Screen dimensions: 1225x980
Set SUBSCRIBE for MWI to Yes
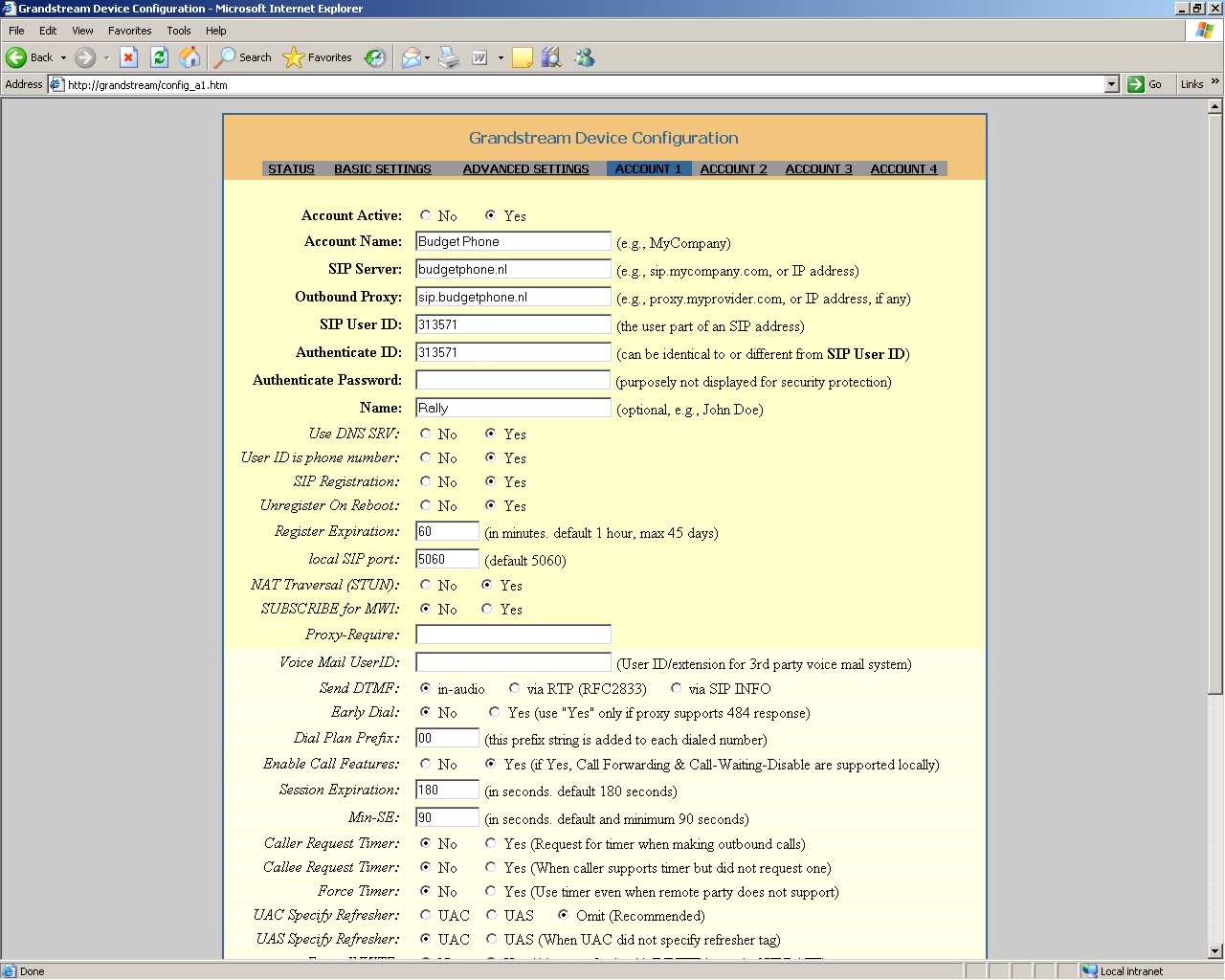pos(487,609)
